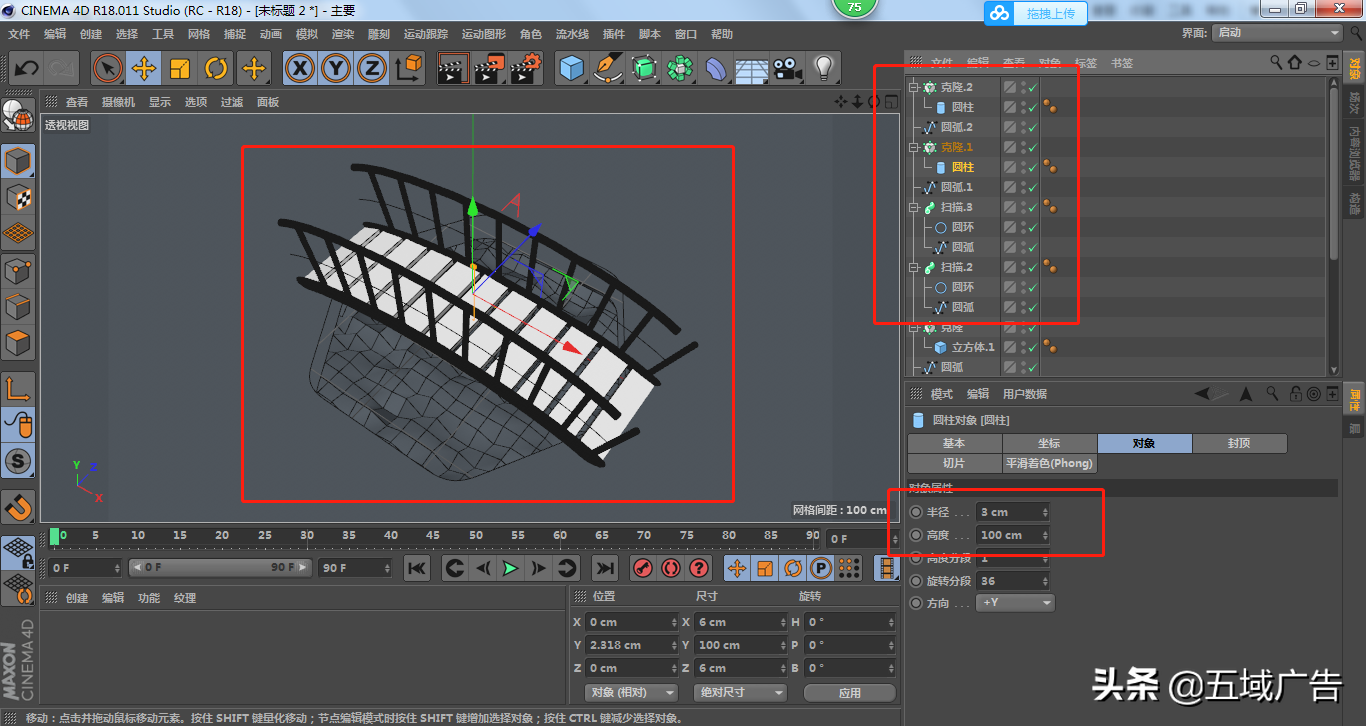Switch to Model mode cube icon
The image size is (1366, 726).
pos(18,162)
